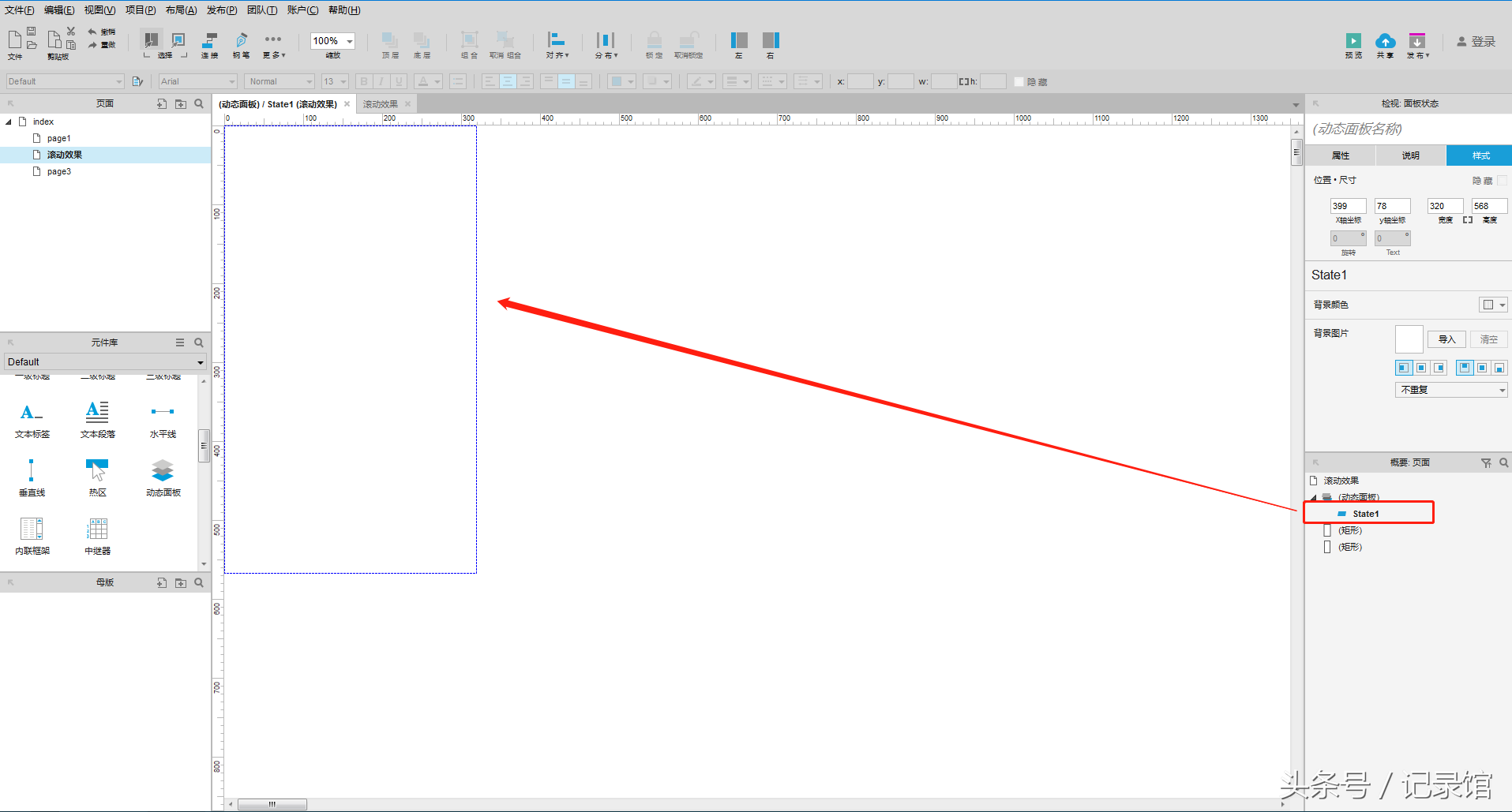This screenshot has height=812, width=1512.
Task: Open the Distribute (分布) dropdown
Action: [x=606, y=45]
